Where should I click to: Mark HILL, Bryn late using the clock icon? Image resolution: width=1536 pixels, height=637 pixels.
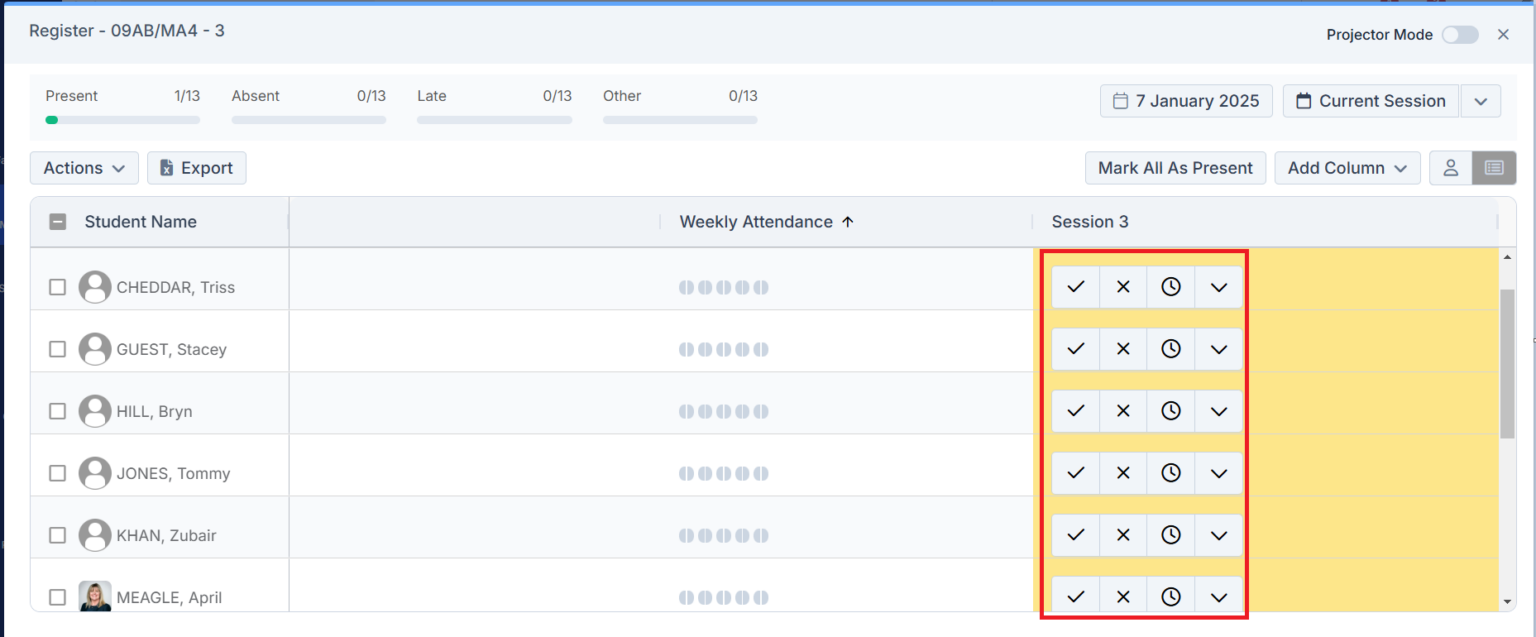coord(1170,410)
